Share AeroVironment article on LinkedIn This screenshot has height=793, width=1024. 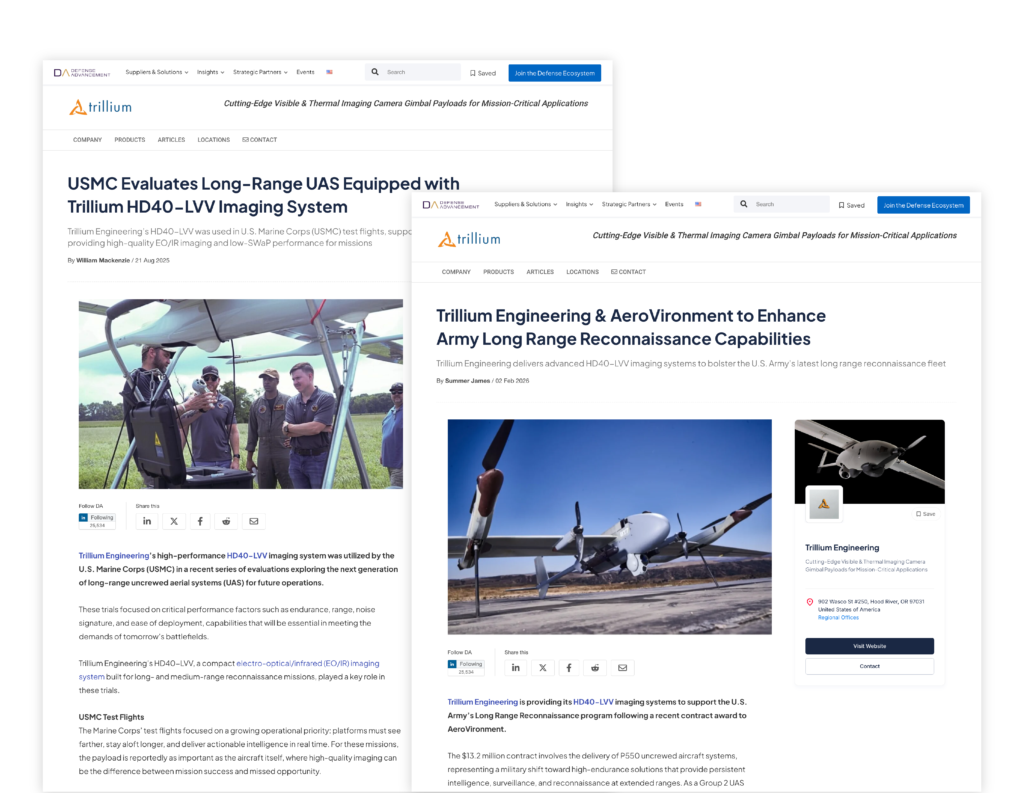[x=516, y=668]
